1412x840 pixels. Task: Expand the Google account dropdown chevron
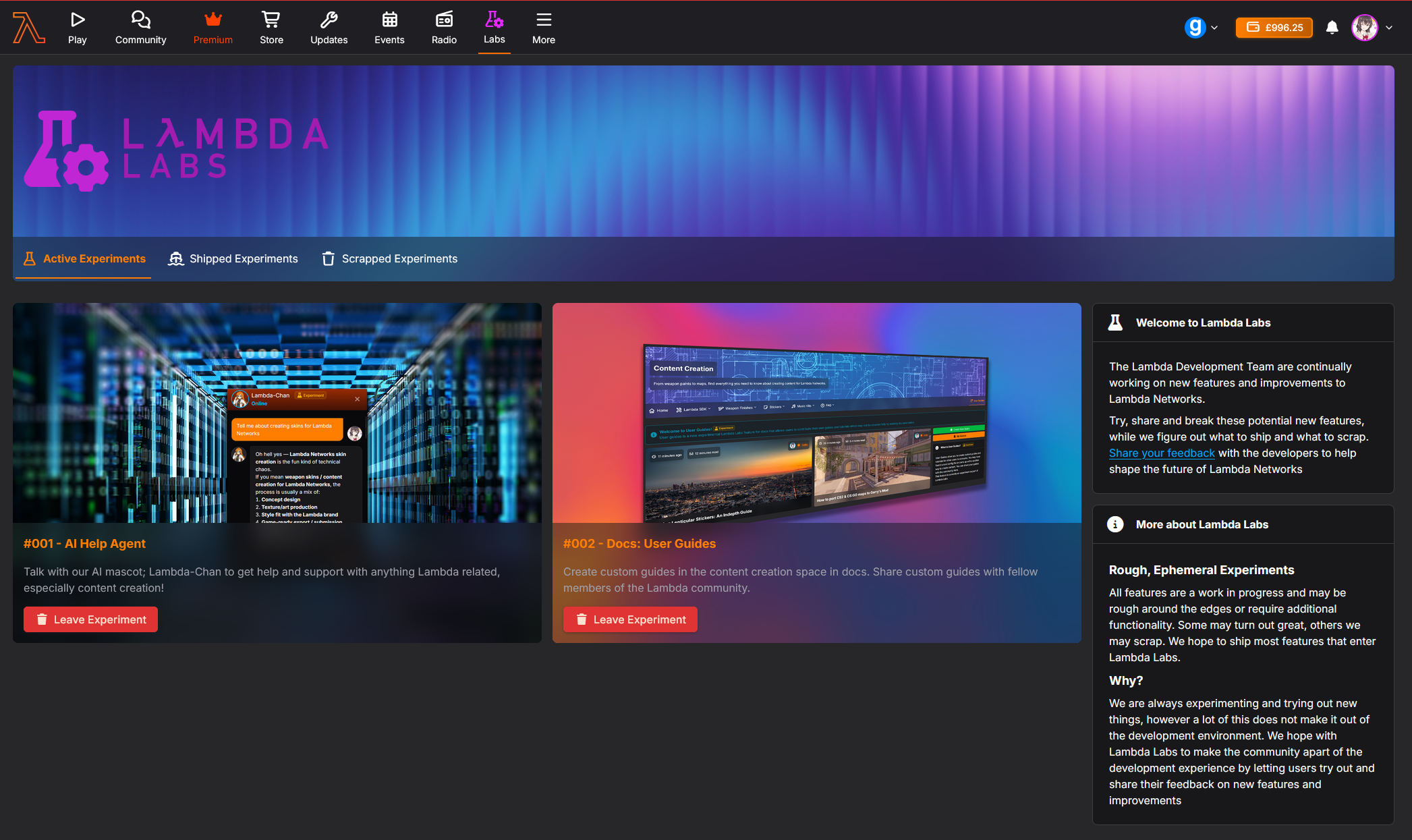click(1214, 28)
